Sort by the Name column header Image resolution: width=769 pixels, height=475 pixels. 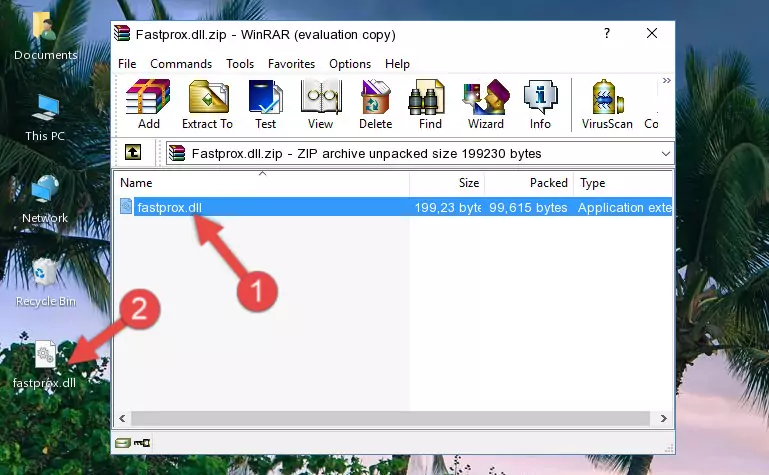point(262,182)
